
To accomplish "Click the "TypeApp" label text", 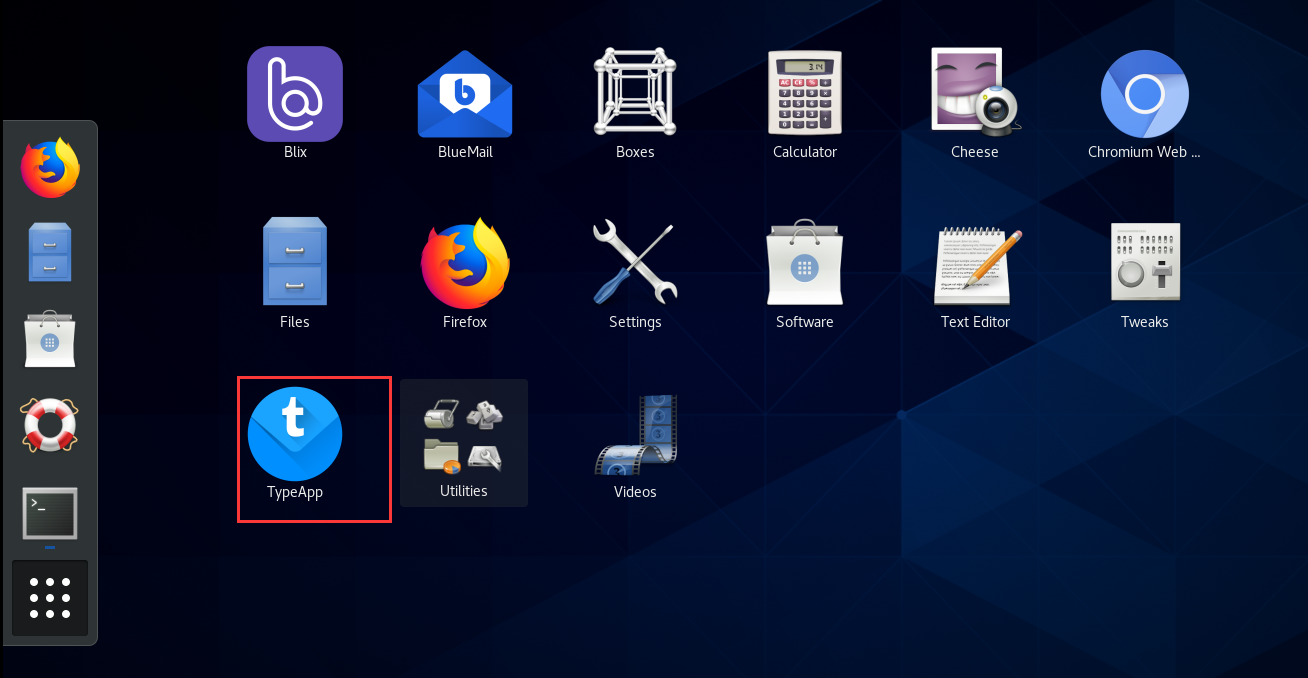I will (295, 492).
